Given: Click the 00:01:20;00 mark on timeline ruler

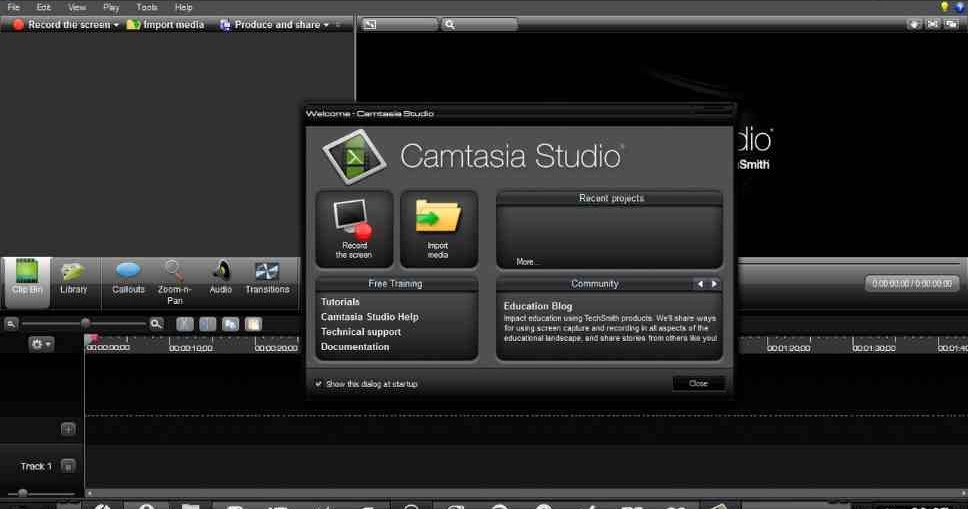Looking at the screenshot, I should click(x=788, y=348).
